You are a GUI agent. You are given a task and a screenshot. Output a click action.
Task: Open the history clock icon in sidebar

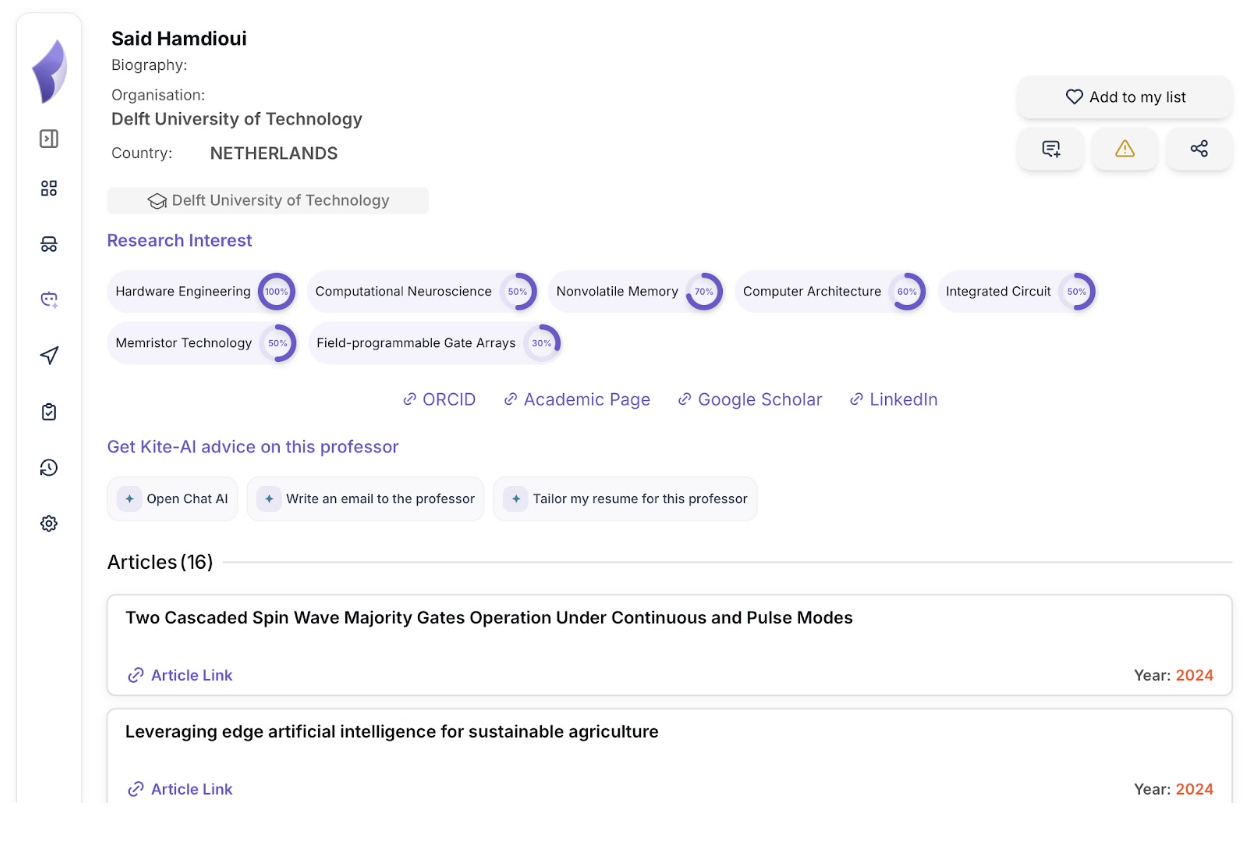pos(49,468)
